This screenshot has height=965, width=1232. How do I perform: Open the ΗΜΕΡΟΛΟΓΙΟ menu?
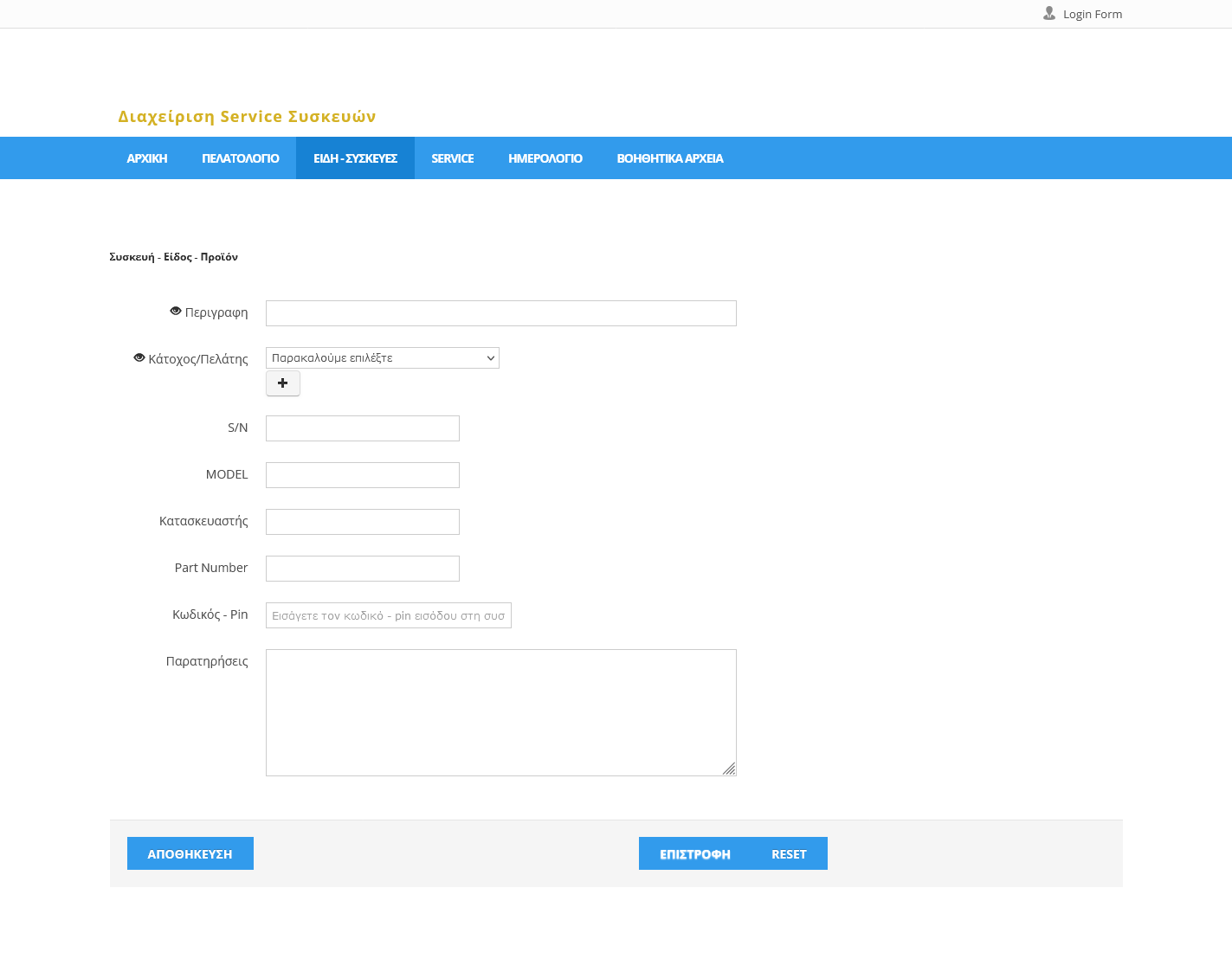coord(545,158)
